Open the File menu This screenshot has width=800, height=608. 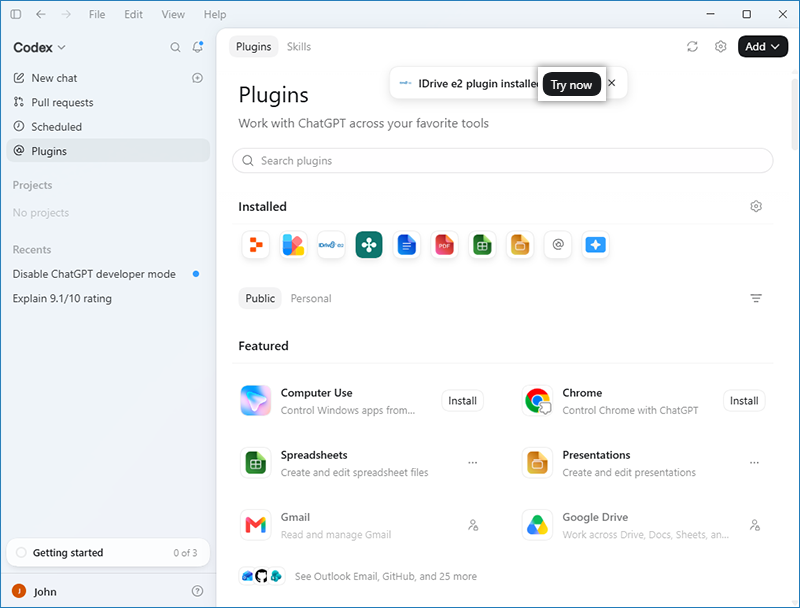(x=97, y=14)
